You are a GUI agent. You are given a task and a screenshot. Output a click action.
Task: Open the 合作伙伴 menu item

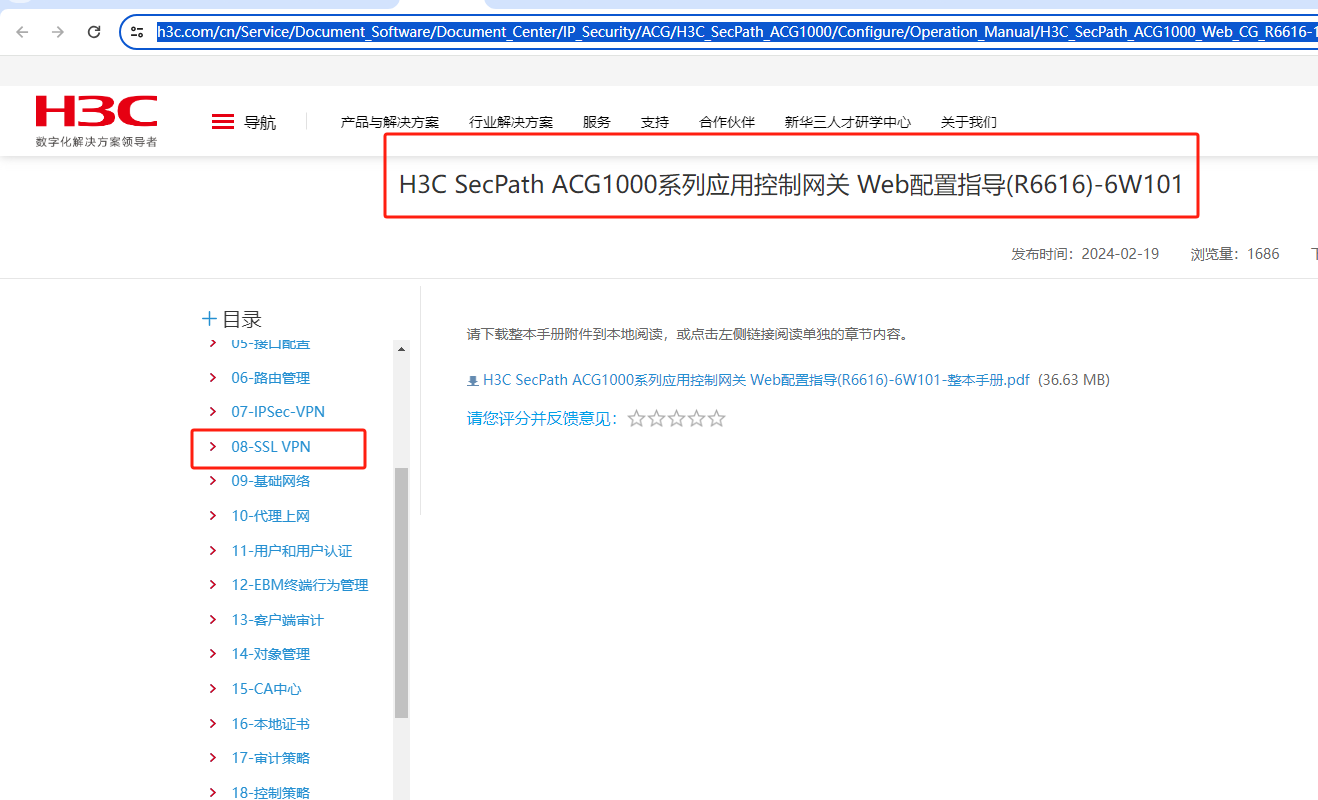pos(727,122)
